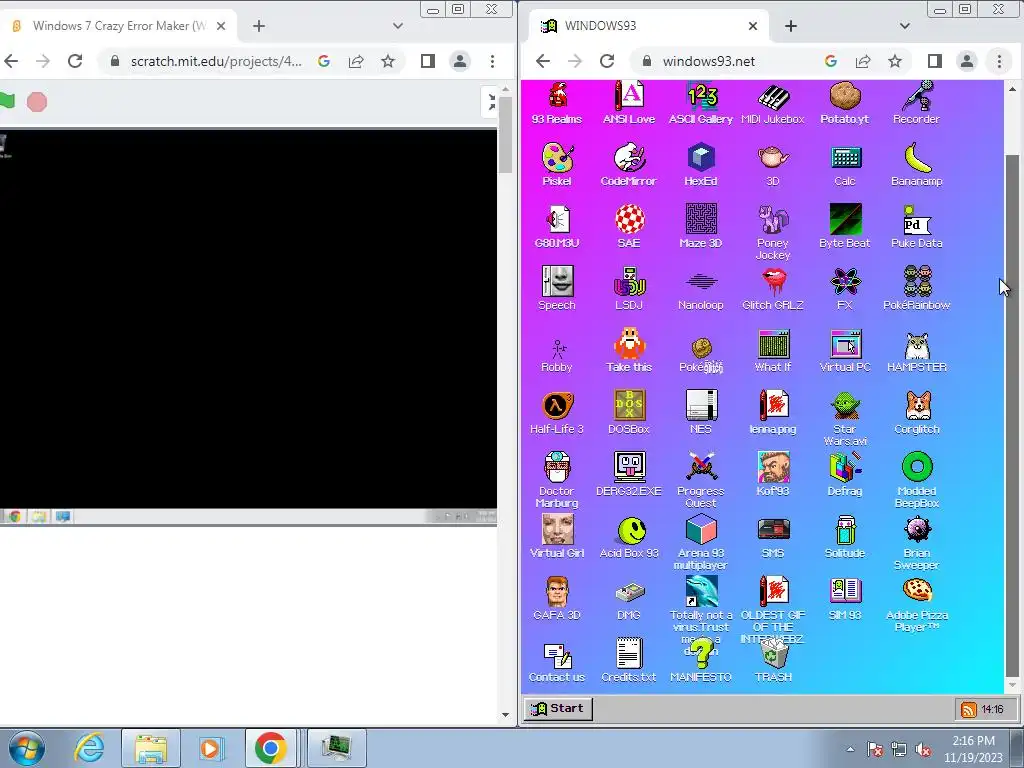Launch DERG32.EXE icon
This screenshot has width=1024, height=768.
coord(629,474)
